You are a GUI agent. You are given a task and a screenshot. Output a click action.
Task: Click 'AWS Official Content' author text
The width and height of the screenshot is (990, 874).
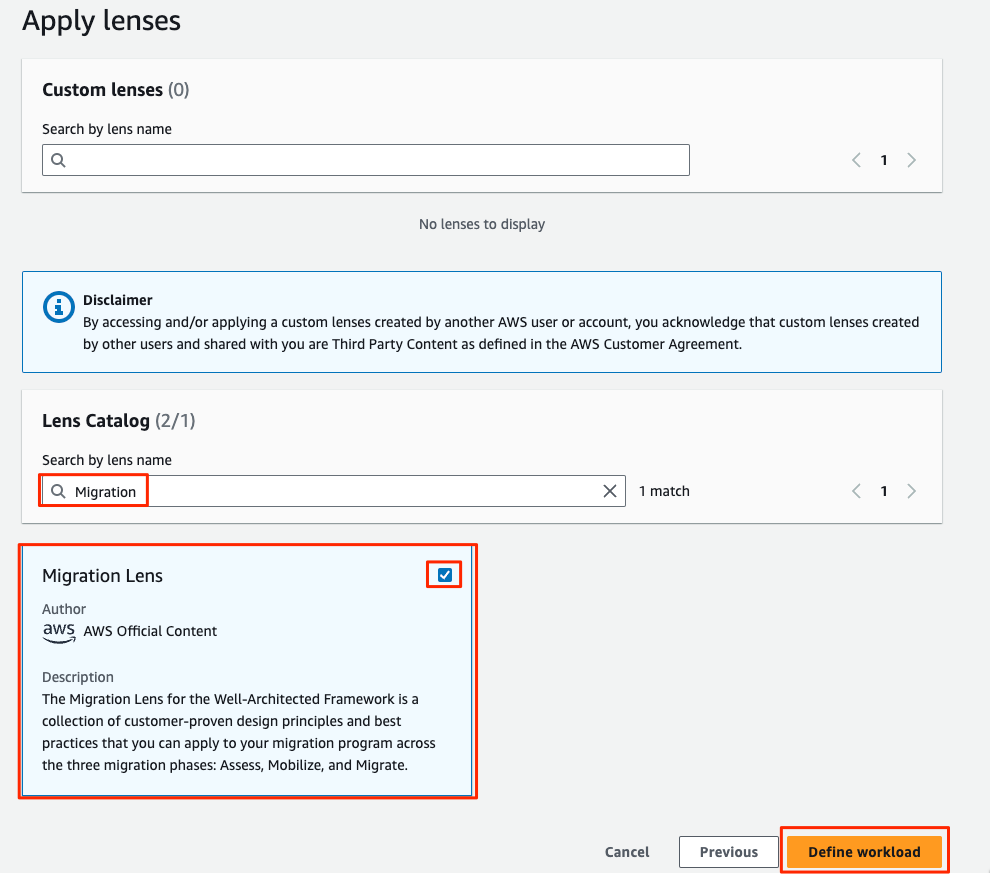point(150,631)
